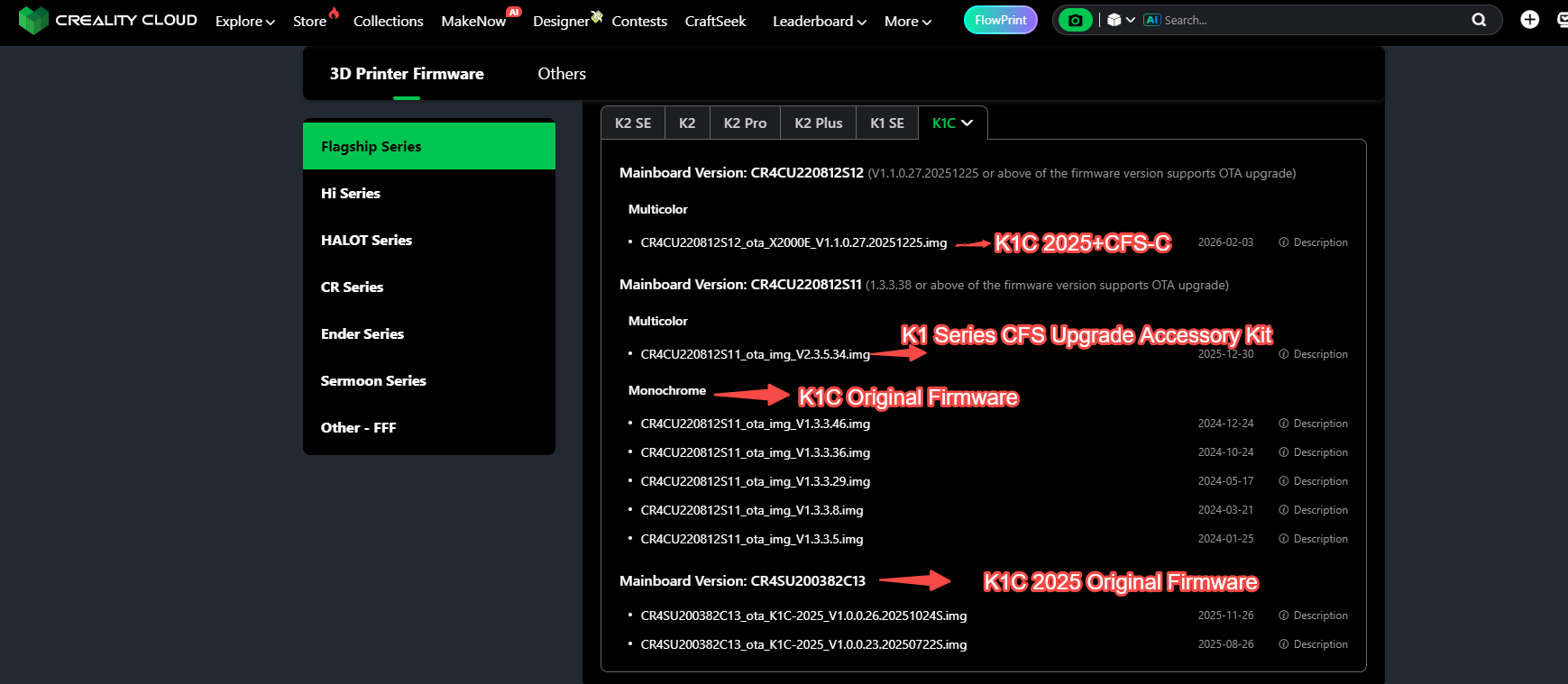Click info icon beside V2.3.5.34 Description
This screenshot has height=684, width=1568.
coord(1283,354)
